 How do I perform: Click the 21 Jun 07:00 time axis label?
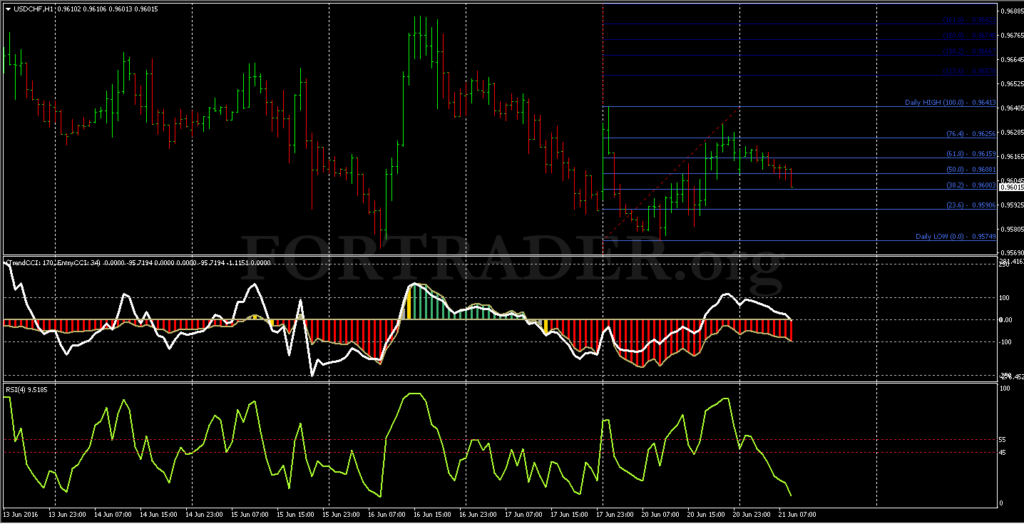[795, 514]
